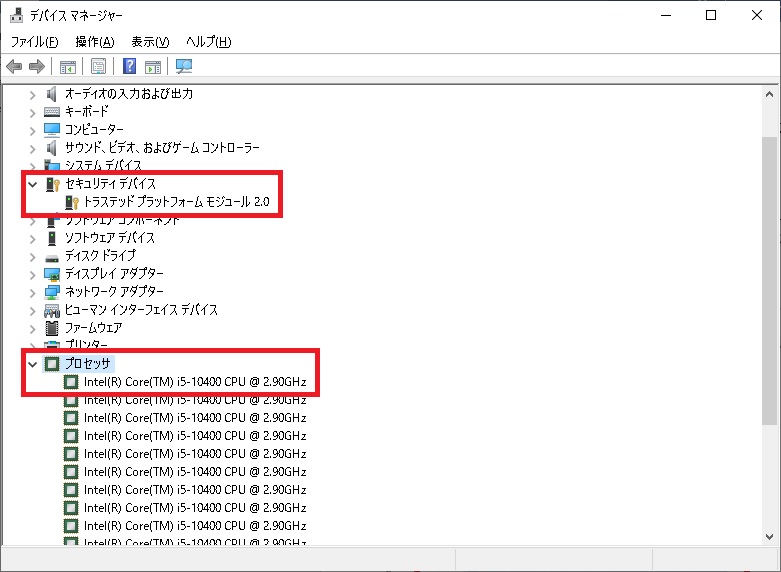Screen dimensions: 781x572
Task: Minimize the Device Manager window
Action: [x=666, y=15]
